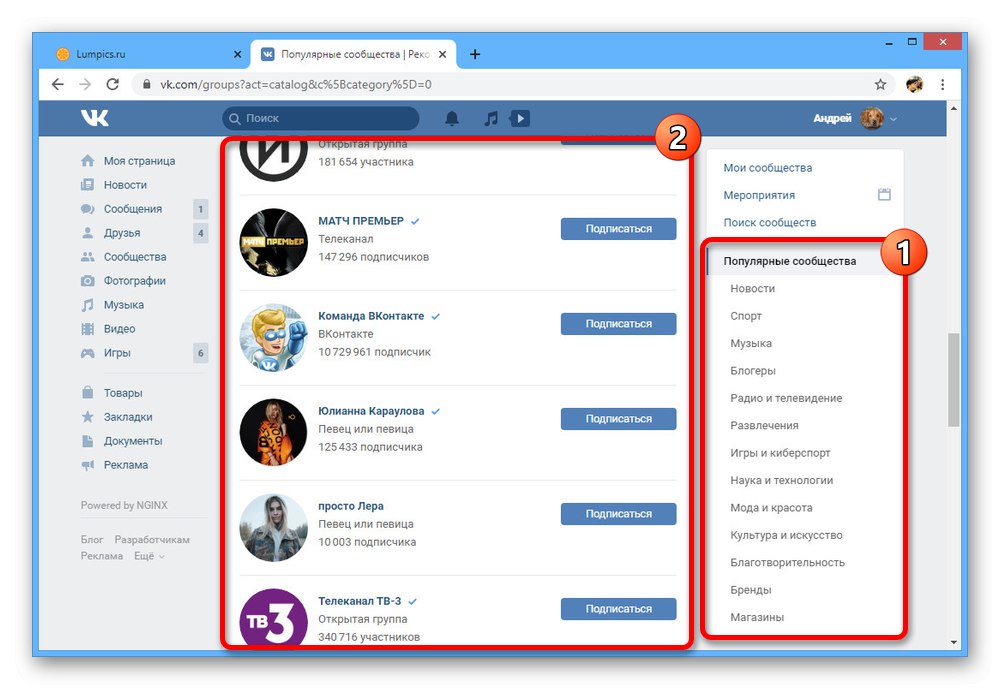The width and height of the screenshot is (1000, 689).
Task: Click the просто Лера avatar
Action: tap(273, 527)
